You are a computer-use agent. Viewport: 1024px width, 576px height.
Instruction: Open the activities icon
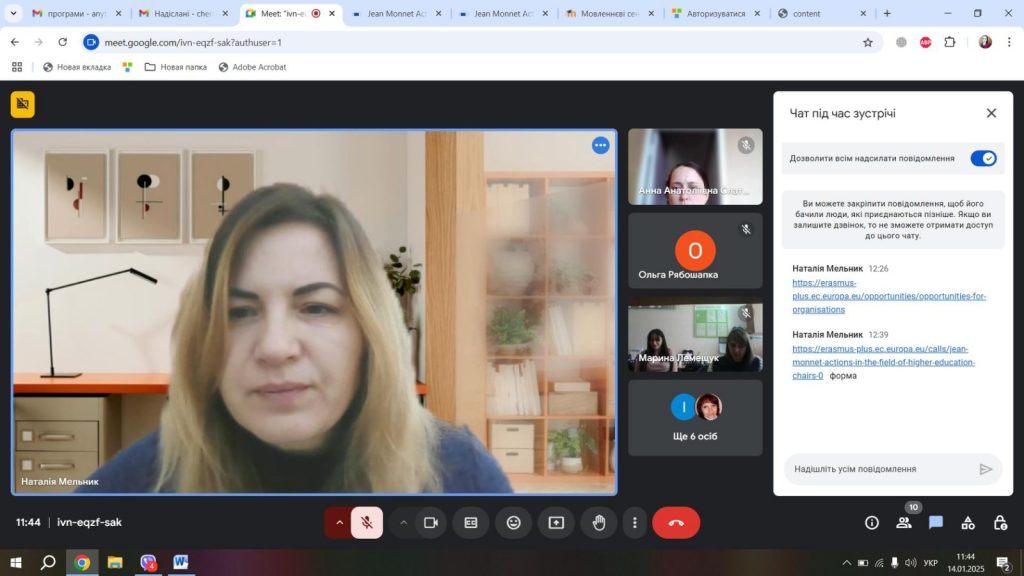[967, 522]
